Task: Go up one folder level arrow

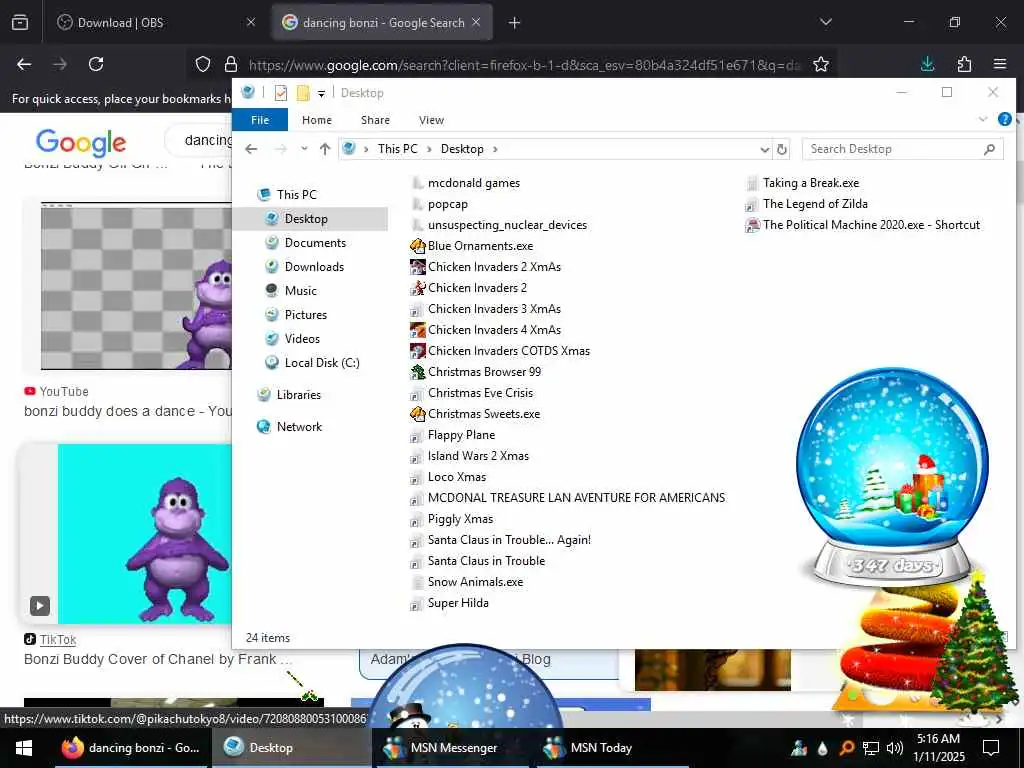Action: point(325,149)
